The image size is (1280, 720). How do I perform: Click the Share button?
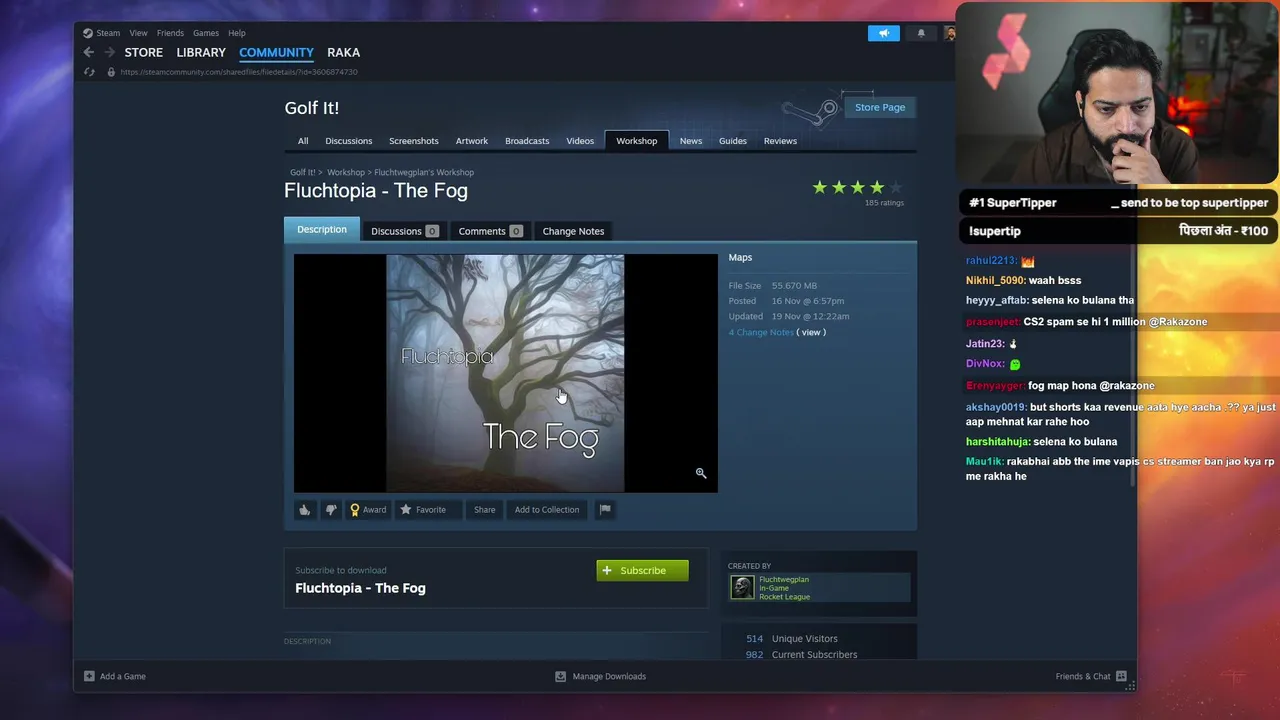484,510
